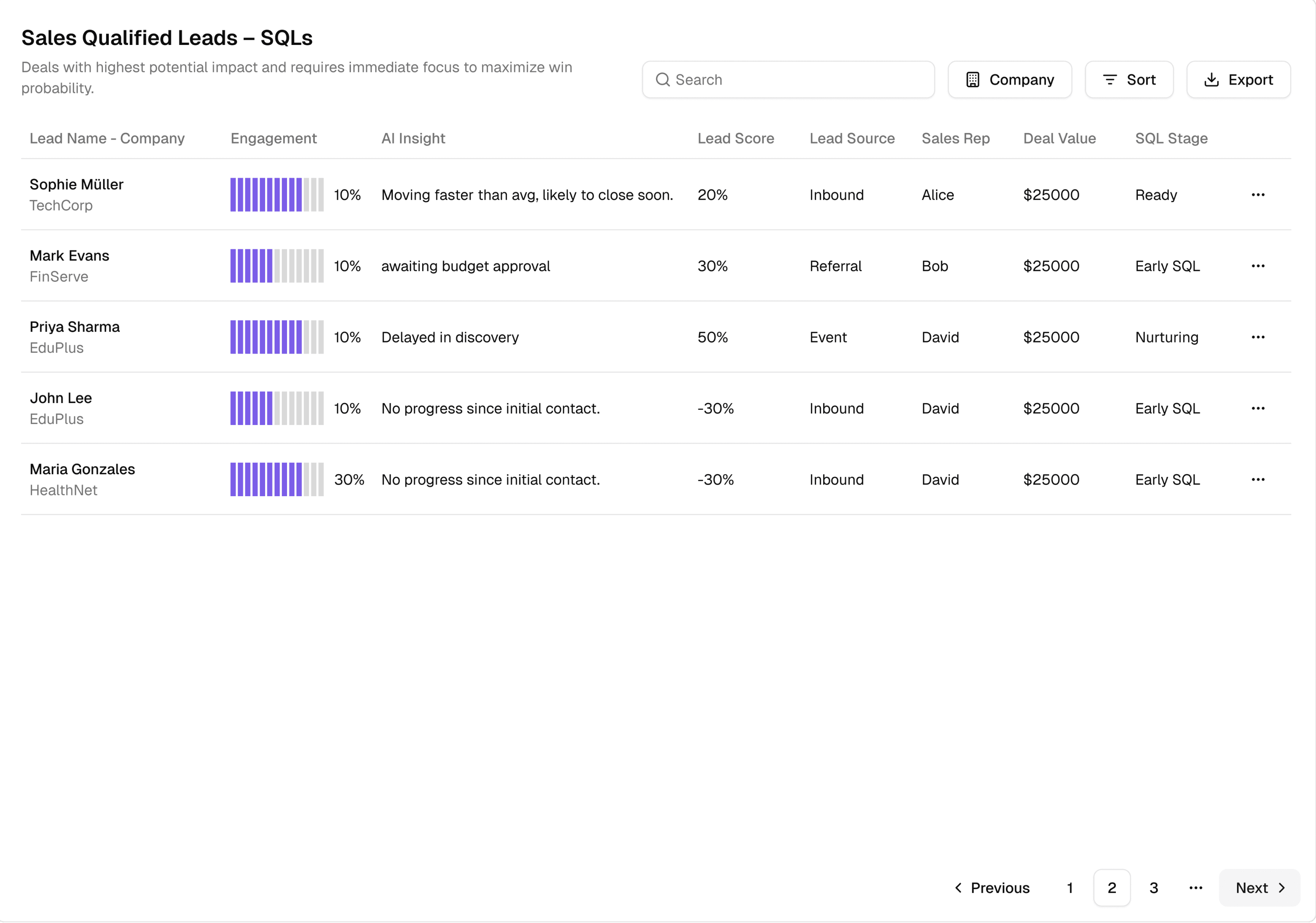The height and width of the screenshot is (923, 1316).
Task: Open the Maria Gonzales lead name
Action: tap(83, 469)
